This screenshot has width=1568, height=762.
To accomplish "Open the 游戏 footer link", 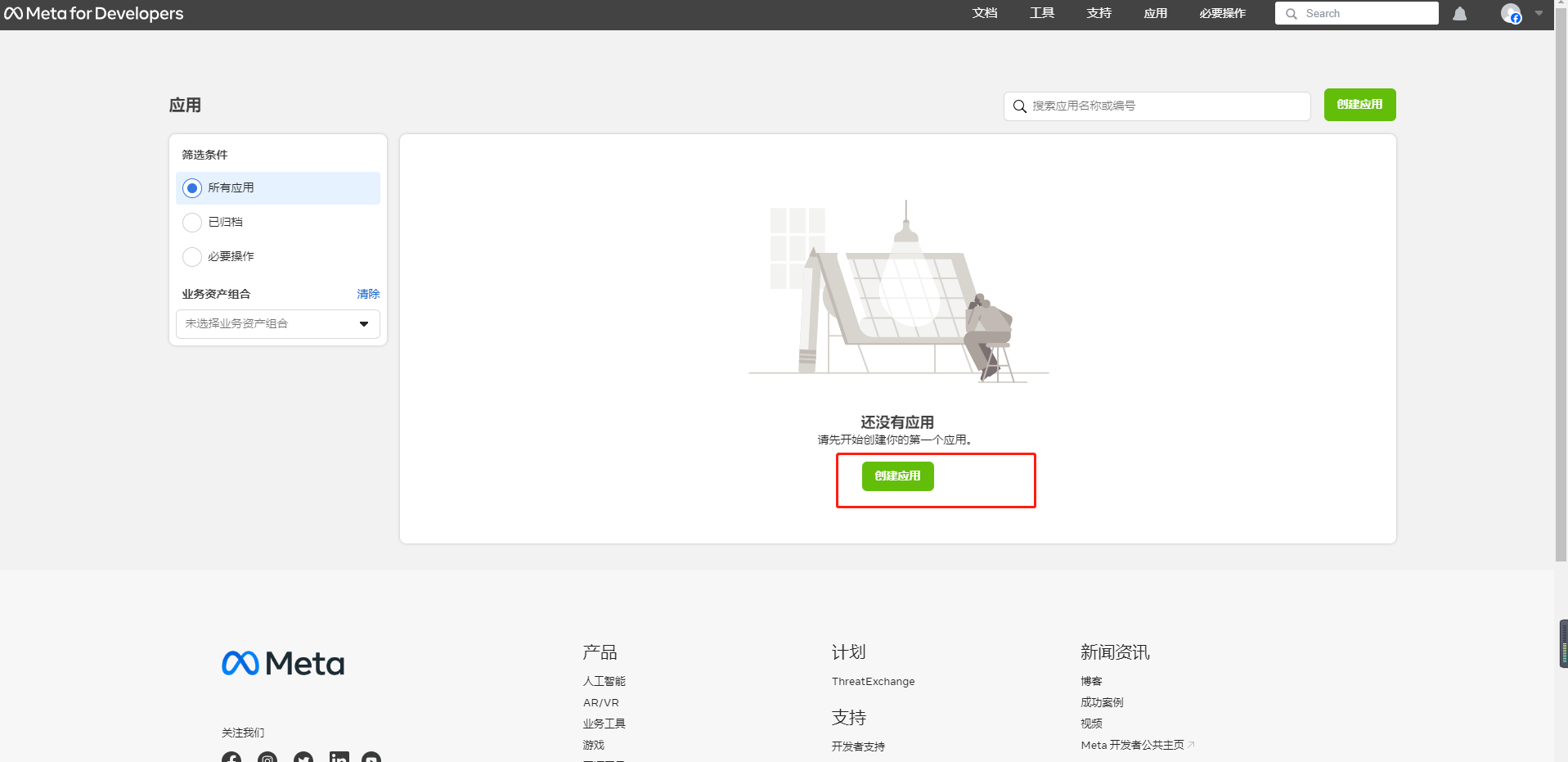I will [594, 745].
